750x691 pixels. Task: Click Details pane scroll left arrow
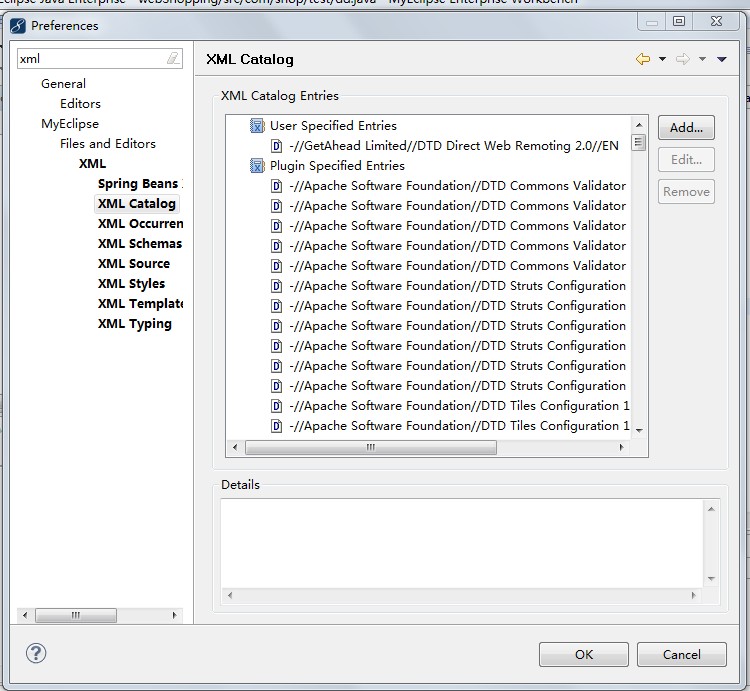pyautogui.click(x=230, y=595)
